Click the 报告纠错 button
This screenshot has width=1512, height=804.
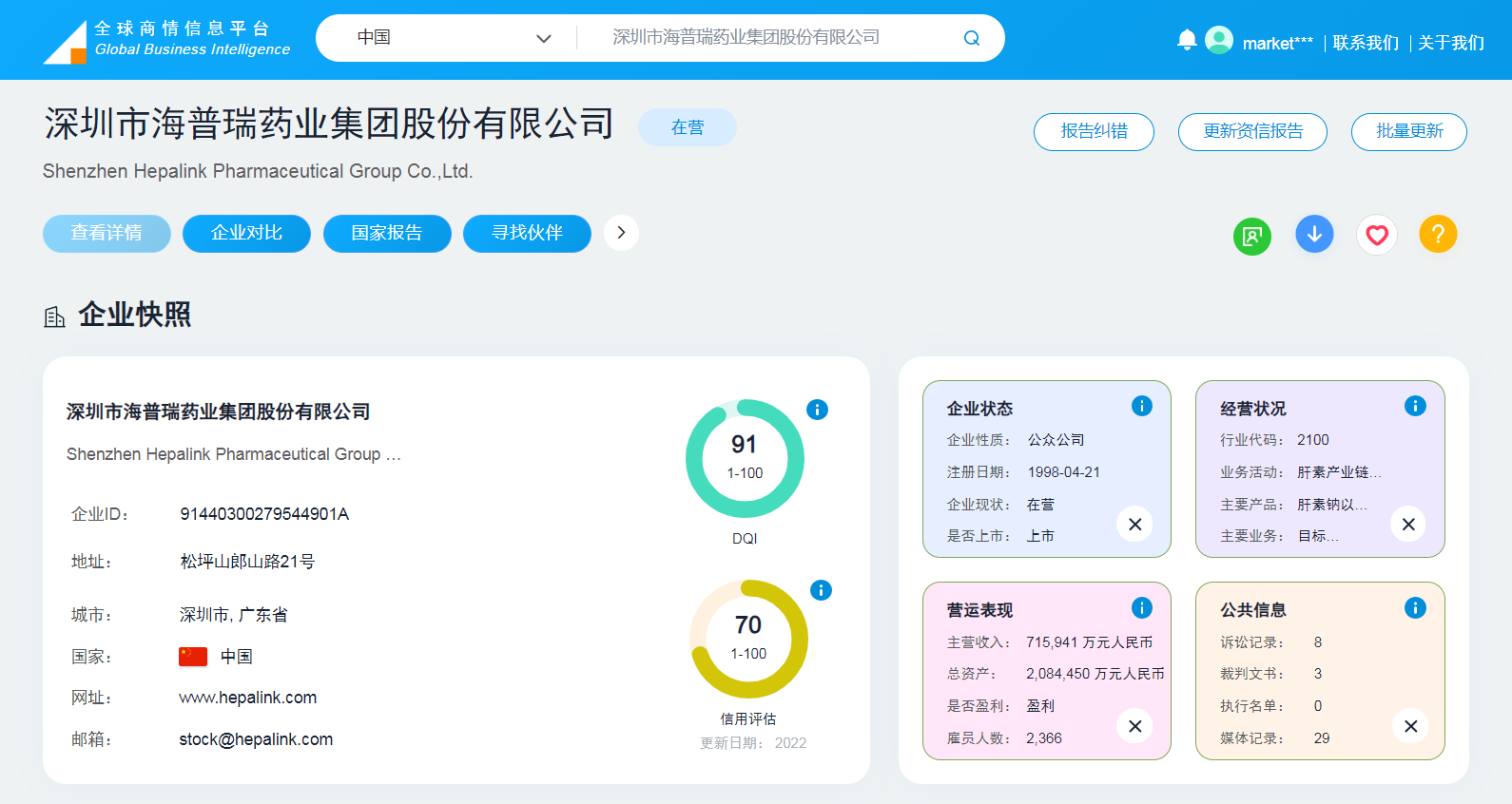tap(1094, 131)
